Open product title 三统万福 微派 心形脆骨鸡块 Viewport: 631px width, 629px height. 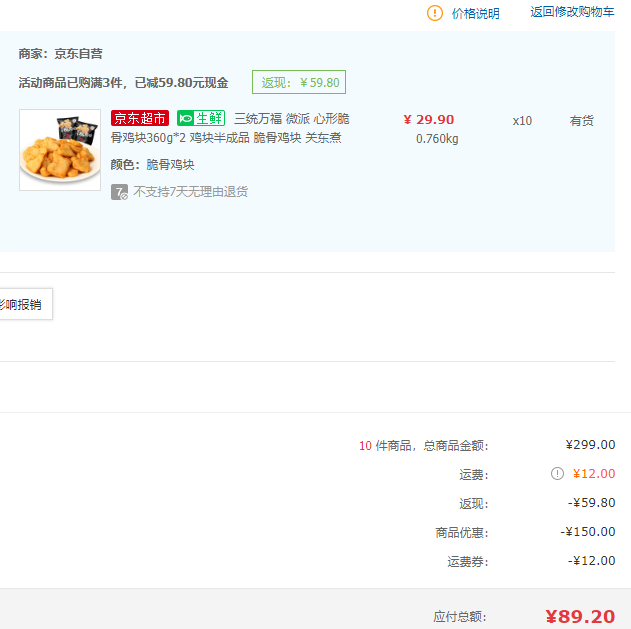[x=230, y=128]
